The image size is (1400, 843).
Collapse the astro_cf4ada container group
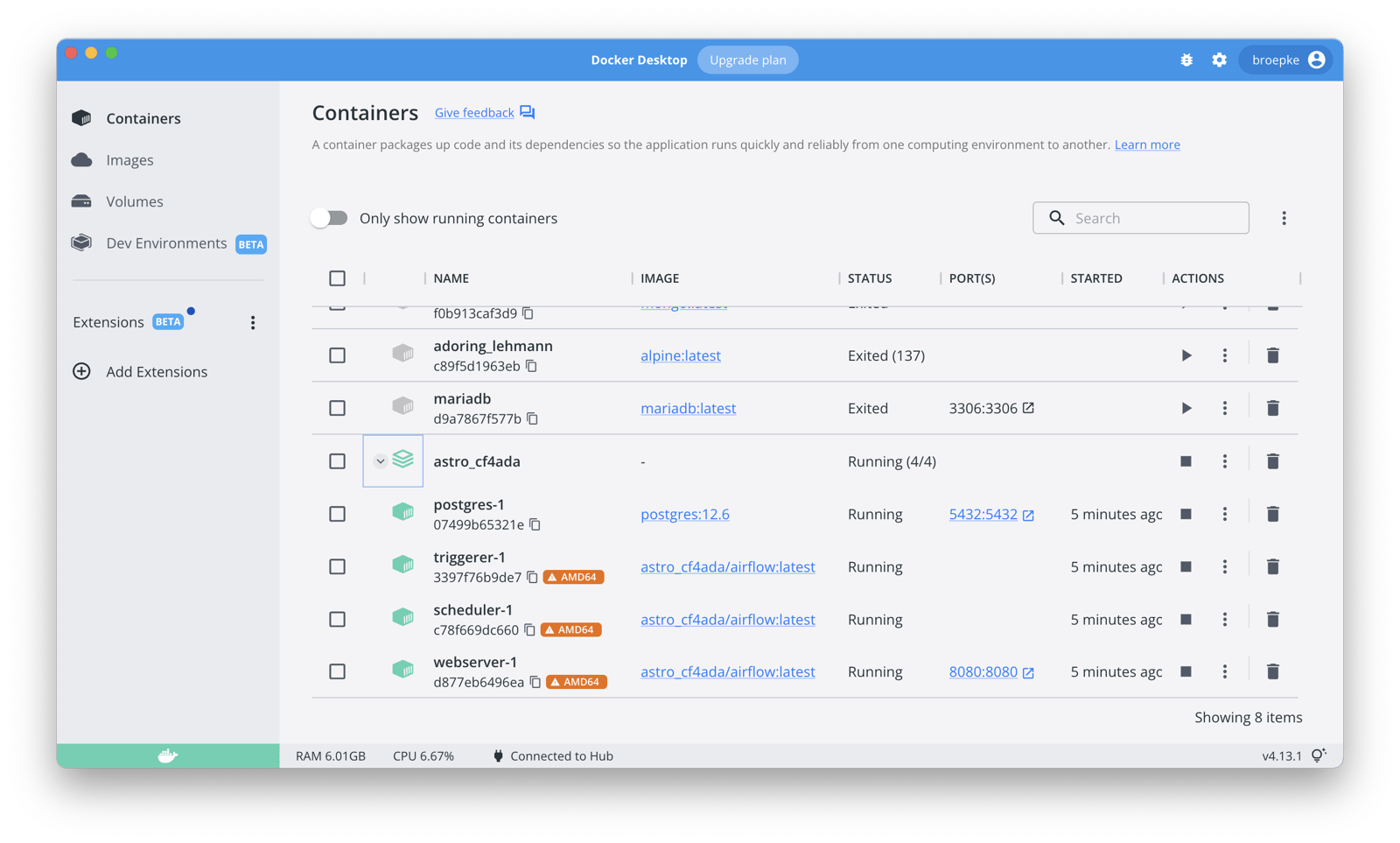tap(380, 460)
